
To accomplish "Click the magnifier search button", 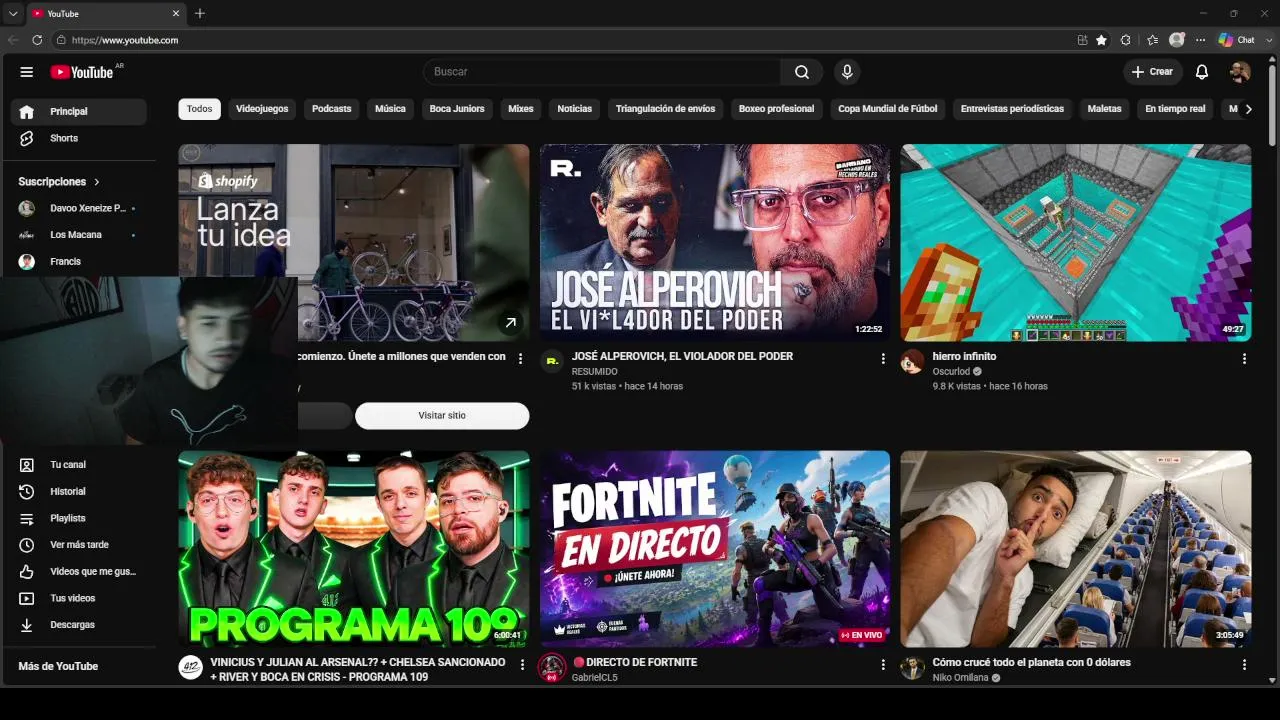I will (x=802, y=72).
